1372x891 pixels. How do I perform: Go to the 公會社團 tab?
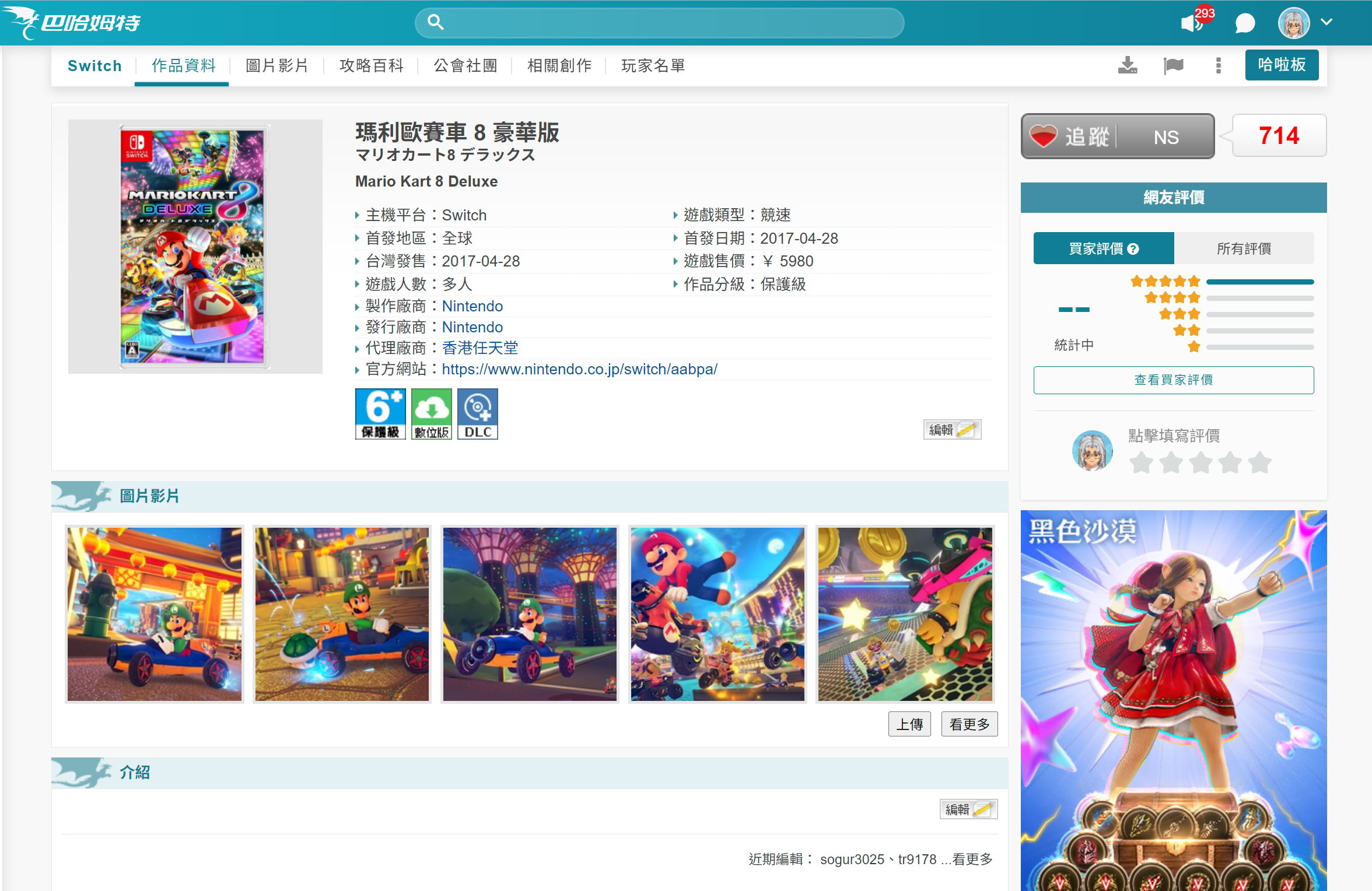click(466, 66)
